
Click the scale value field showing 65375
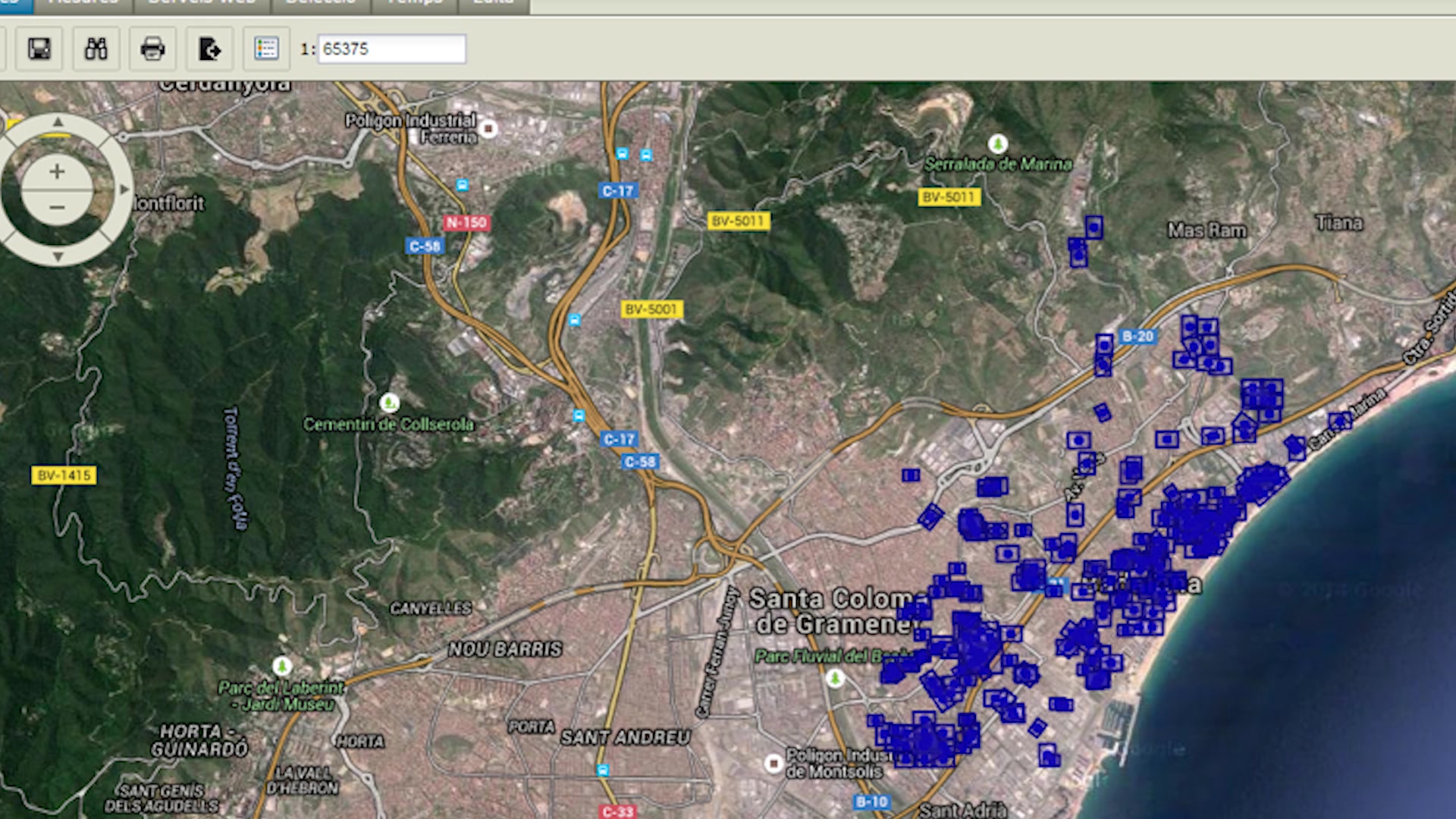click(391, 49)
